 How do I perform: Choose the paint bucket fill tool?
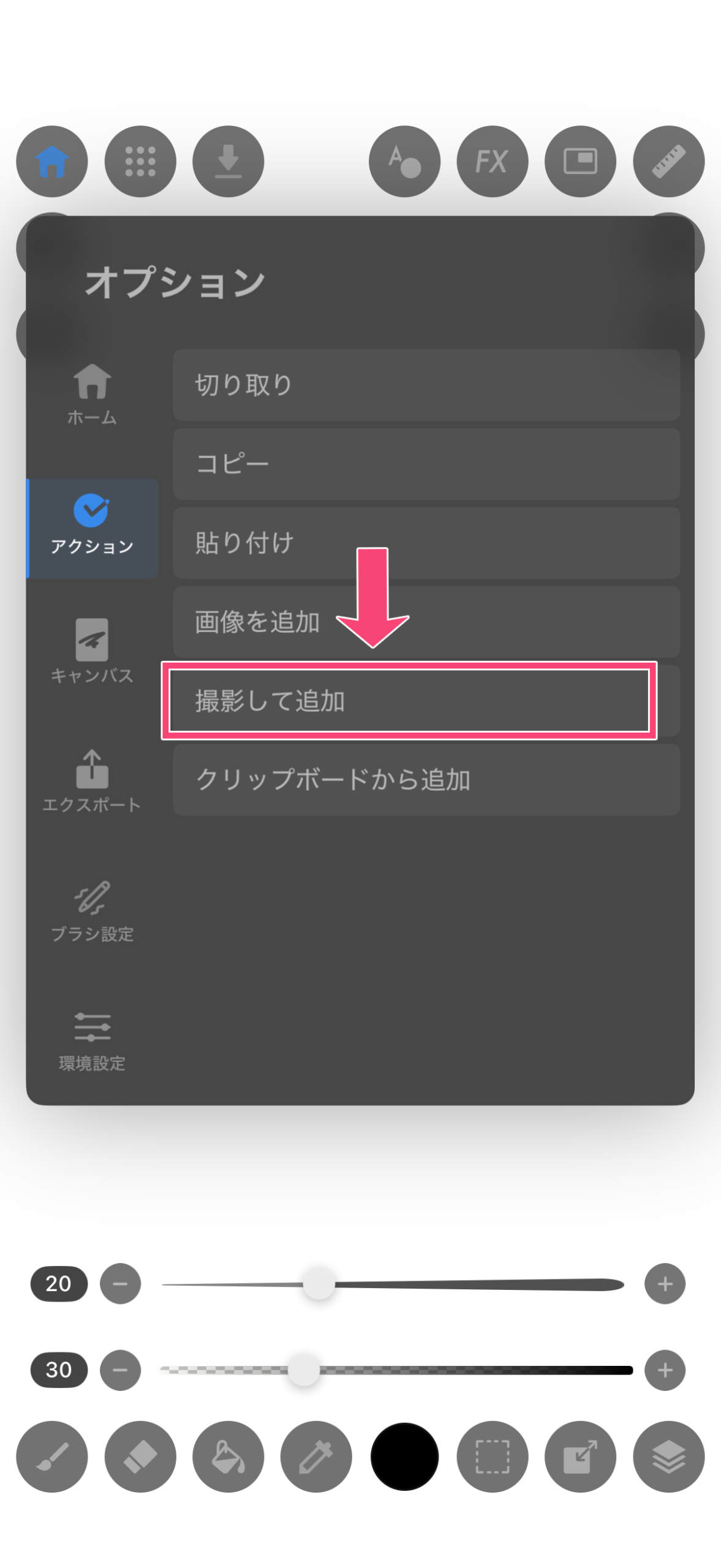pos(228,1457)
